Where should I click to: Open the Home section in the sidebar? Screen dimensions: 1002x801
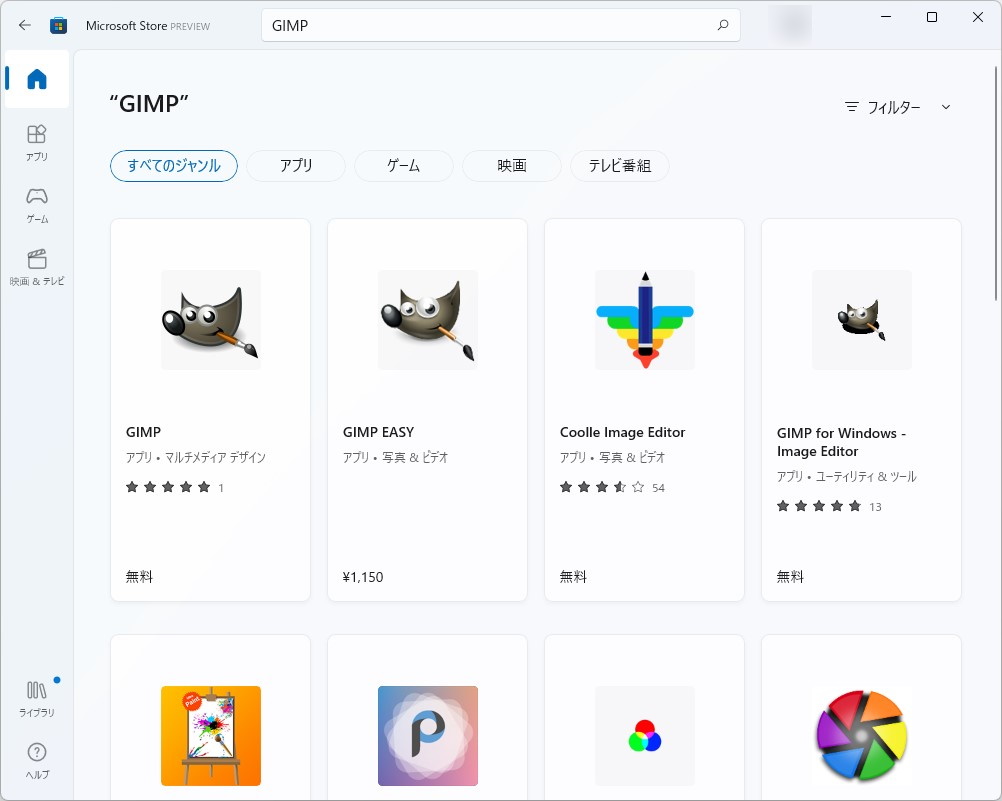[x=36, y=78]
